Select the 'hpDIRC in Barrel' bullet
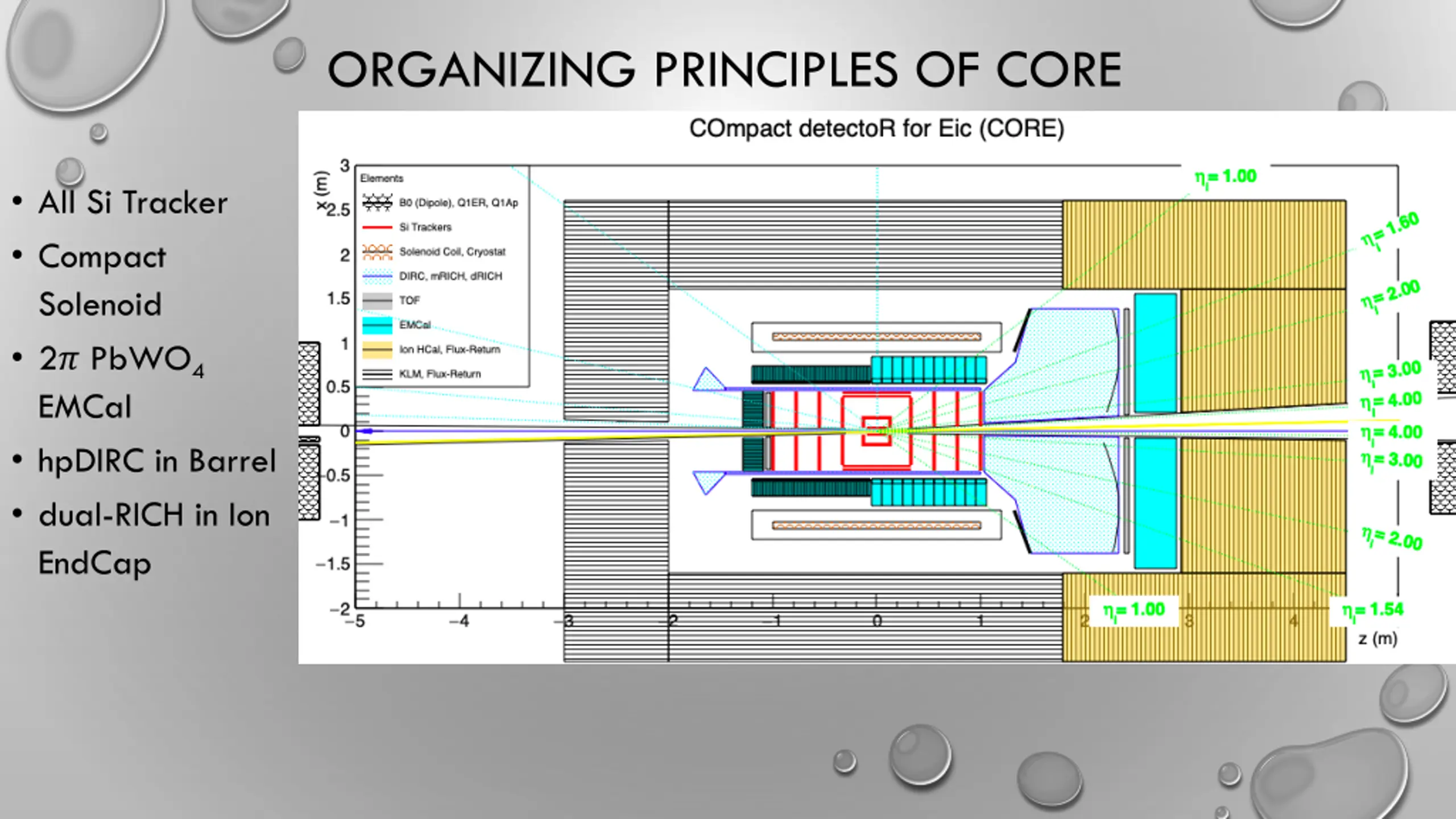 [x=157, y=461]
